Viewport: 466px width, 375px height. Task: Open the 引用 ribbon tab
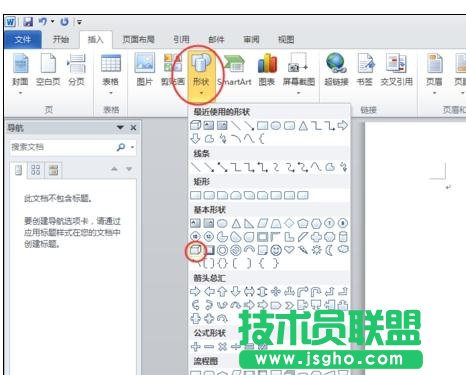click(x=182, y=39)
